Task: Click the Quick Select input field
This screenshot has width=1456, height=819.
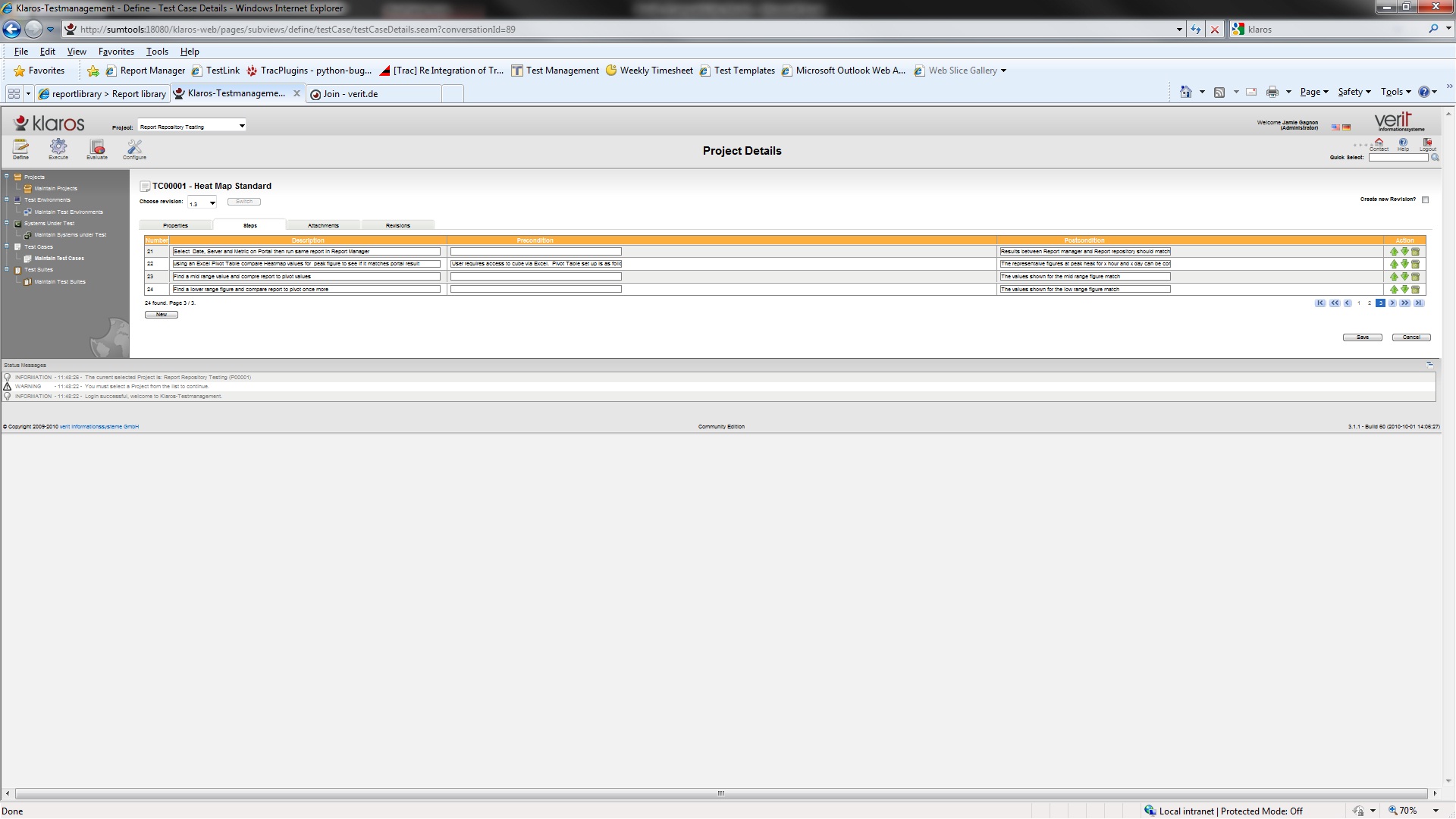Action: pyautogui.click(x=1398, y=158)
